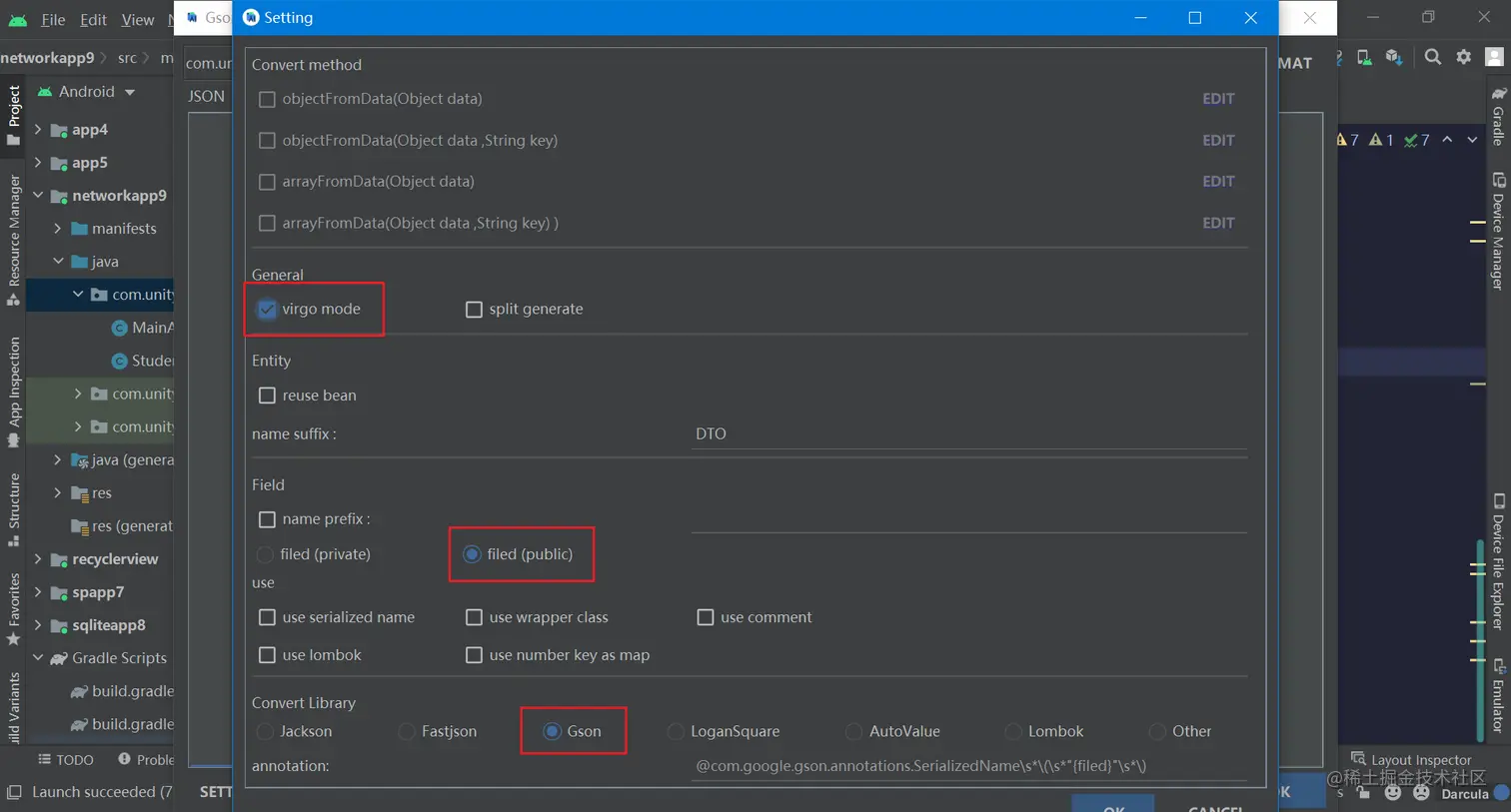Enable use serialized name checkbox
Image resolution: width=1511 pixels, height=812 pixels.
[x=267, y=617]
